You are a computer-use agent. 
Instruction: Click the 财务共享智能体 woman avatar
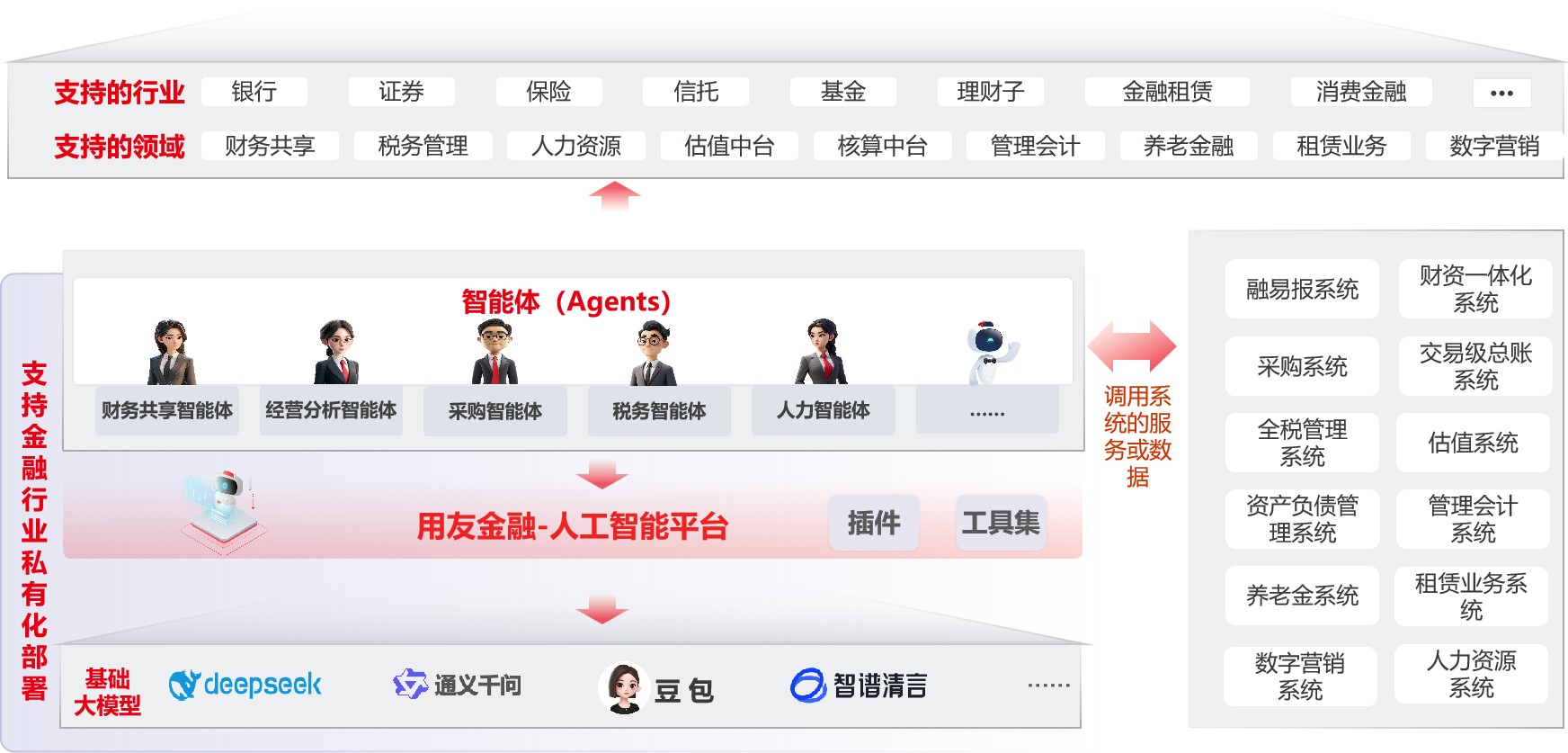[x=171, y=352]
